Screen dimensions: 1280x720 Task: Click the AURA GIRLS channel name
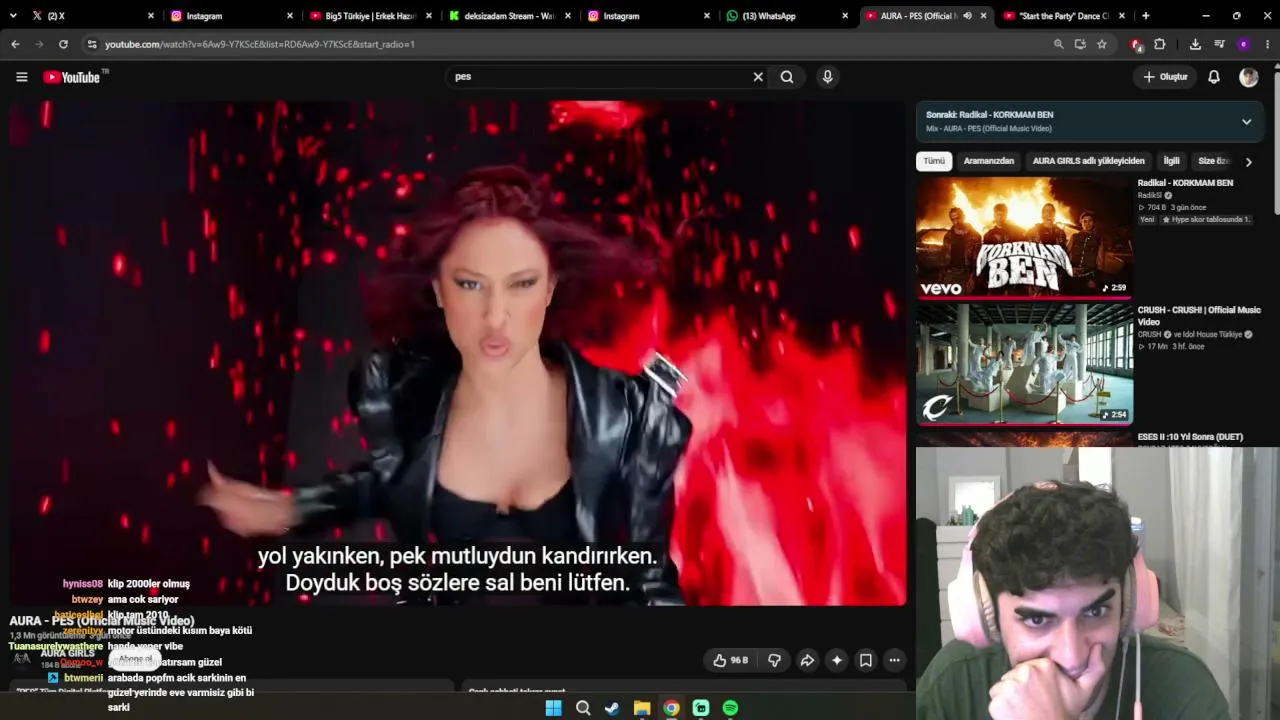click(68, 653)
